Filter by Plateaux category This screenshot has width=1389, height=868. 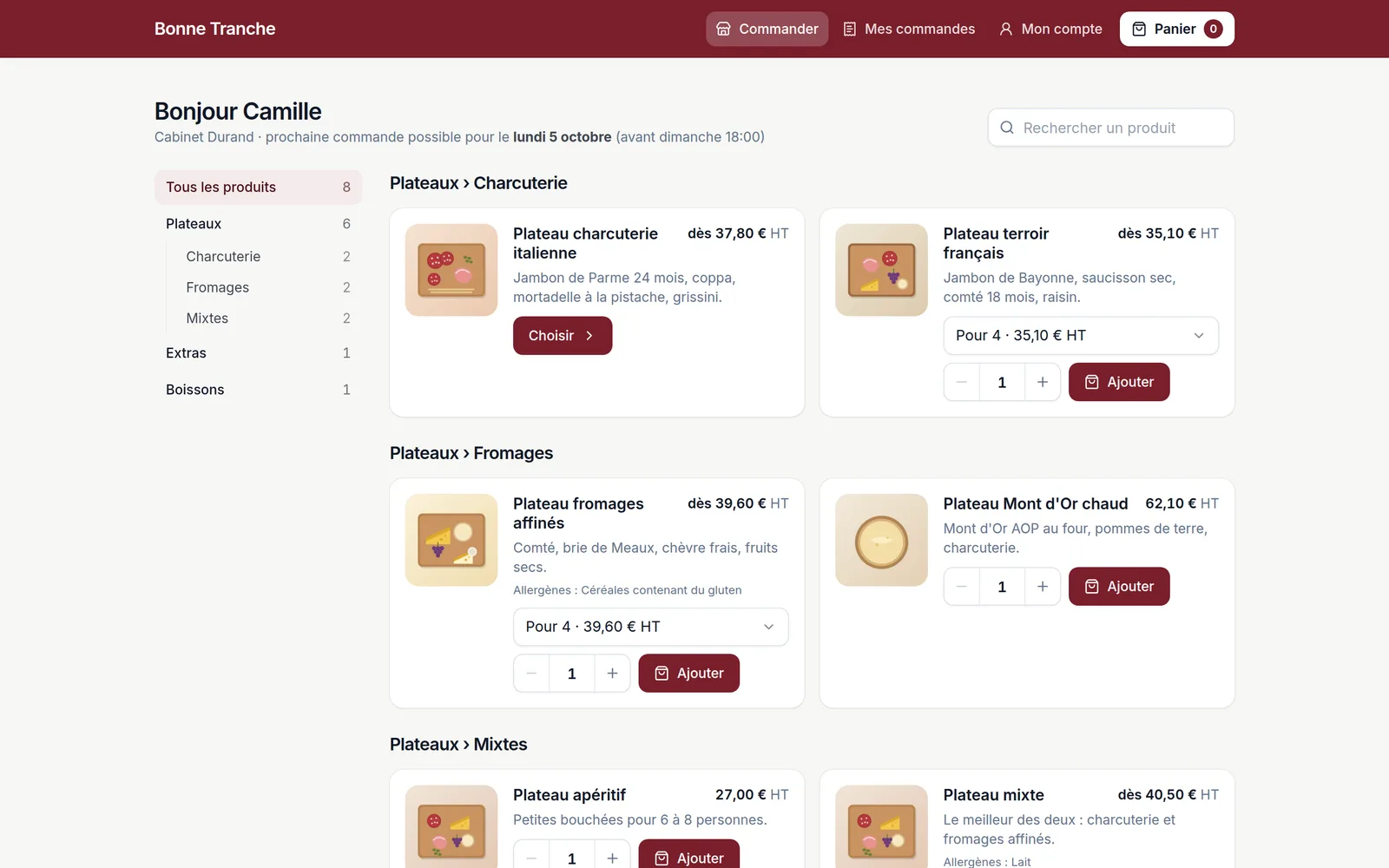coord(258,224)
